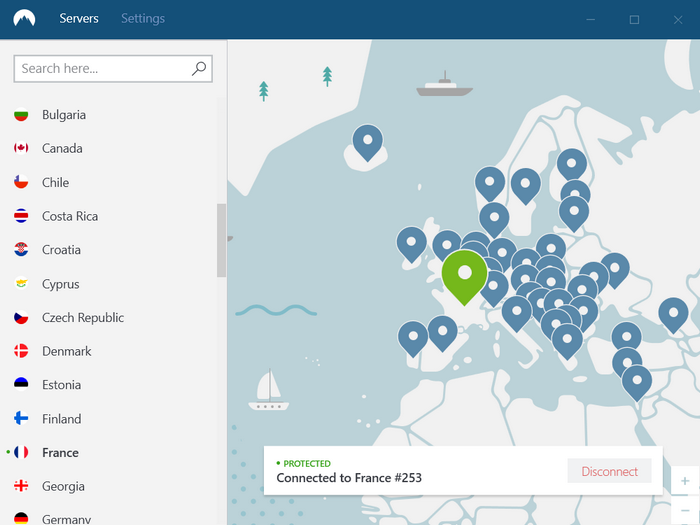Click the Cyprus flag icon

21,283
